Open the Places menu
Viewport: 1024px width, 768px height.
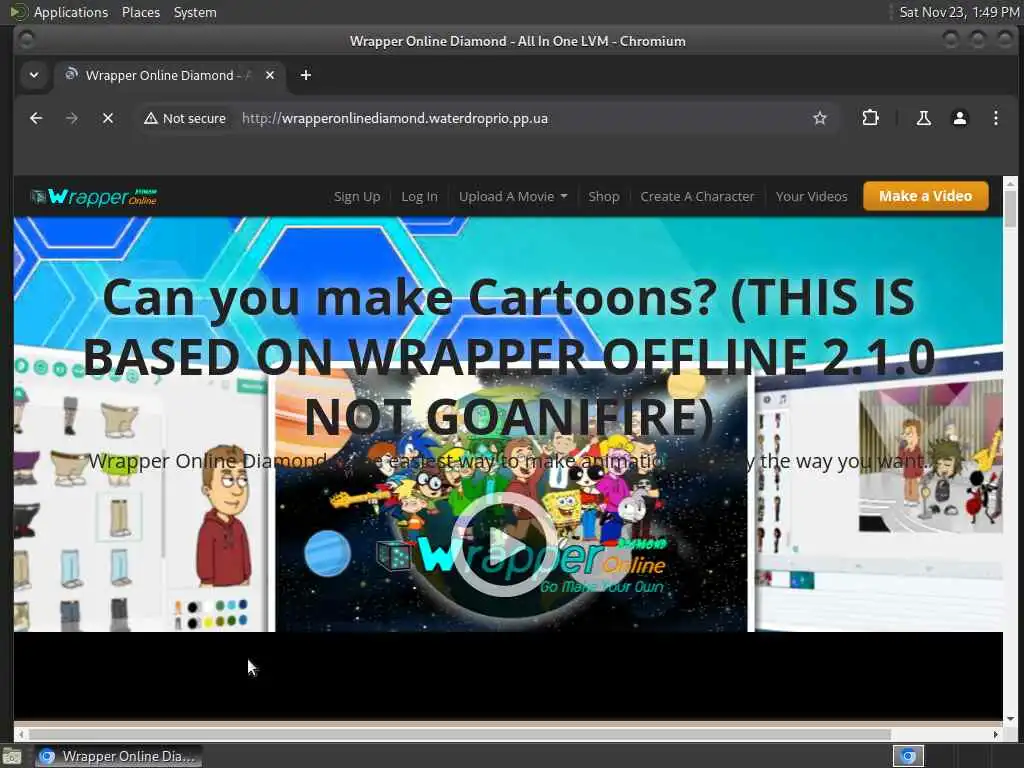[140, 12]
